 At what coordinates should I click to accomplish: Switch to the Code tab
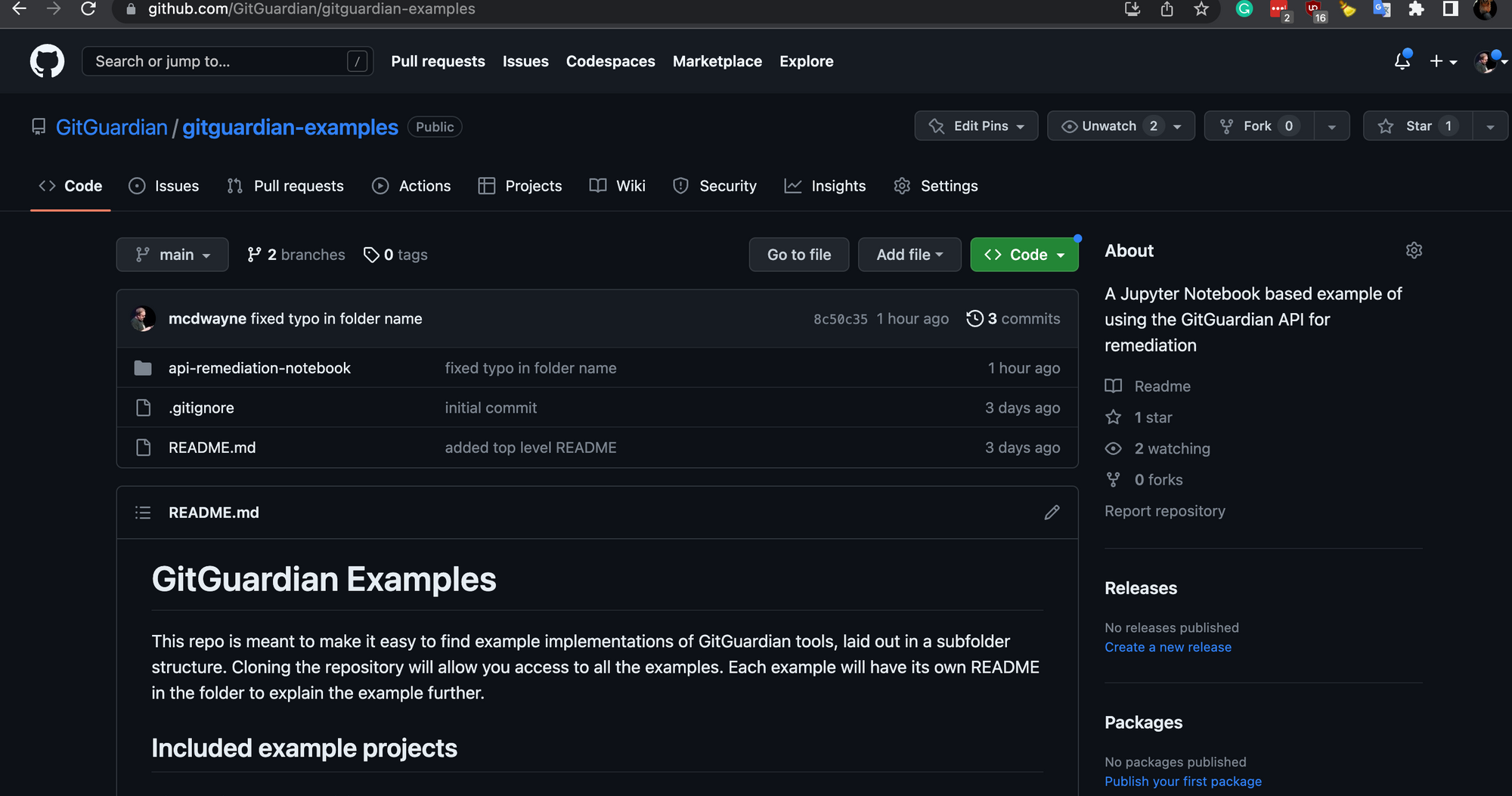pos(70,186)
